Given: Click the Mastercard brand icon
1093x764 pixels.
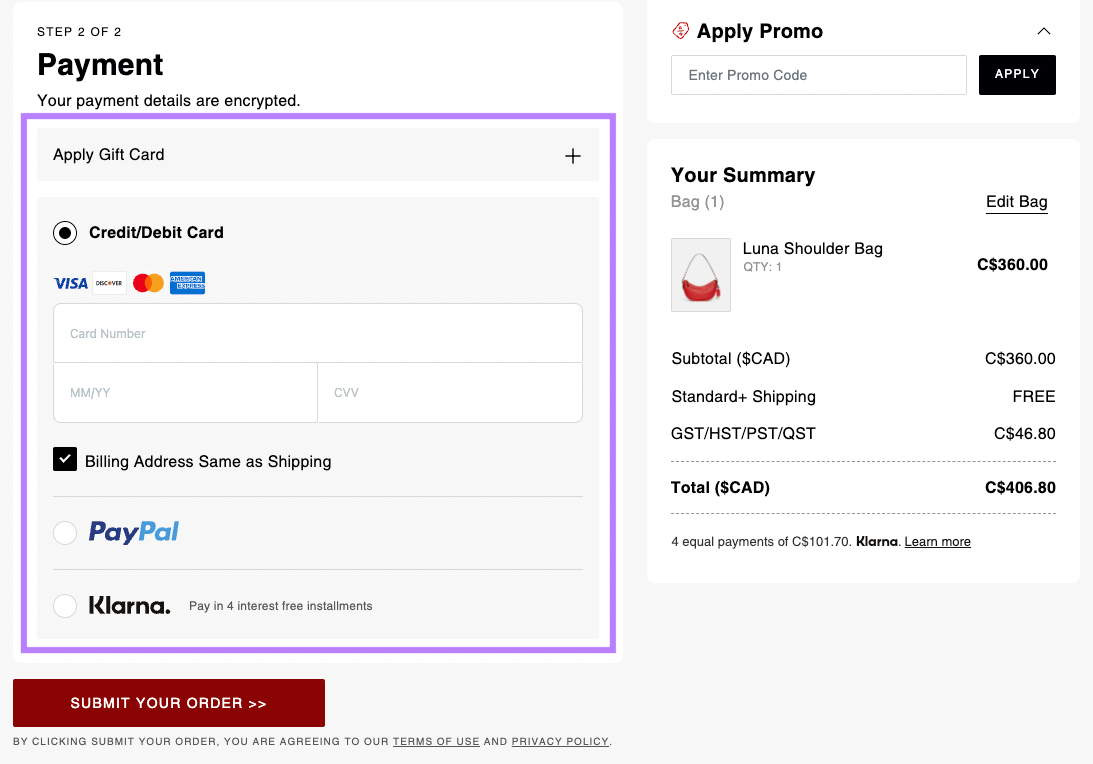Looking at the screenshot, I should (x=147, y=282).
